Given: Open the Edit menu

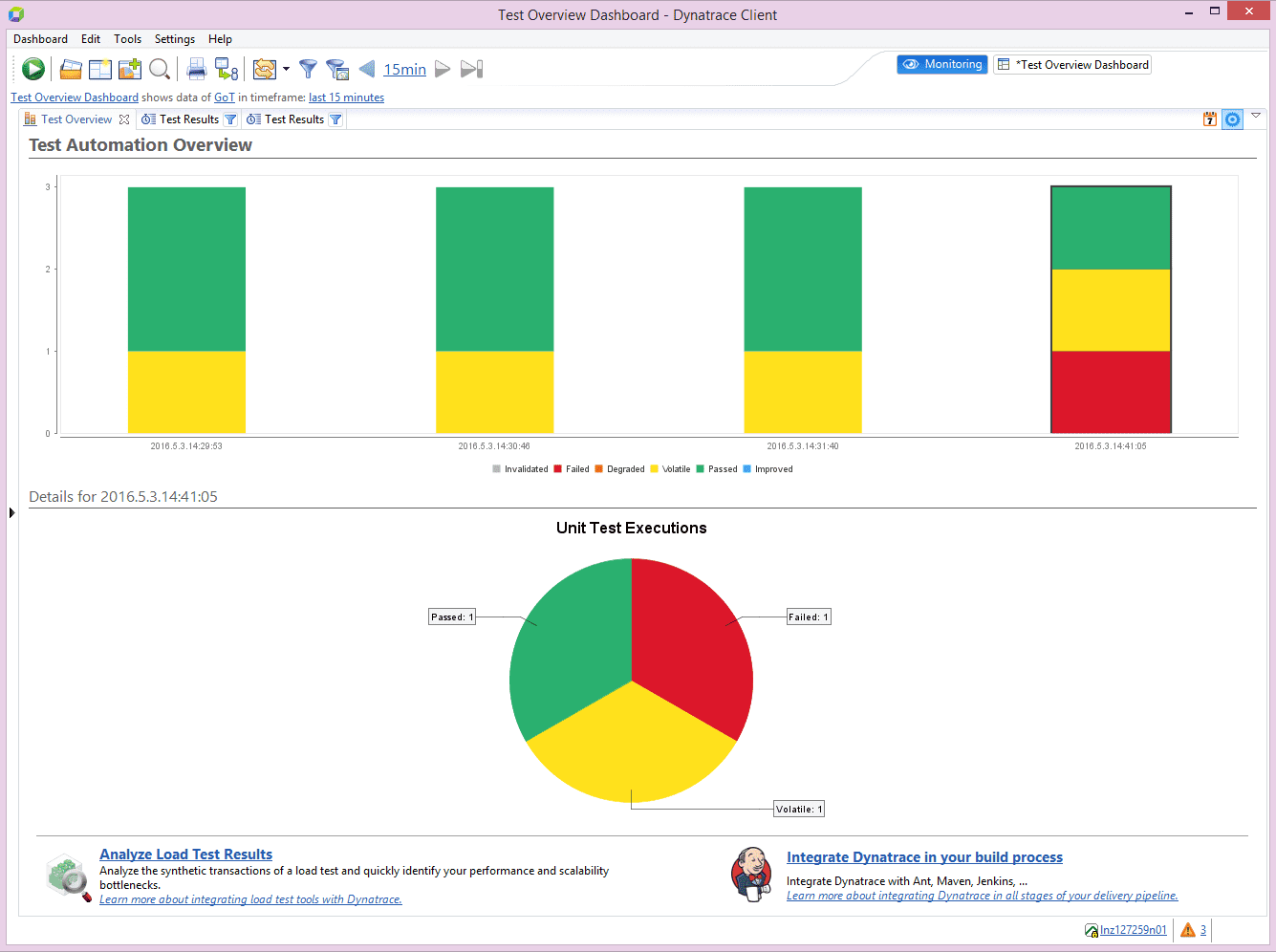Looking at the screenshot, I should [91, 39].
